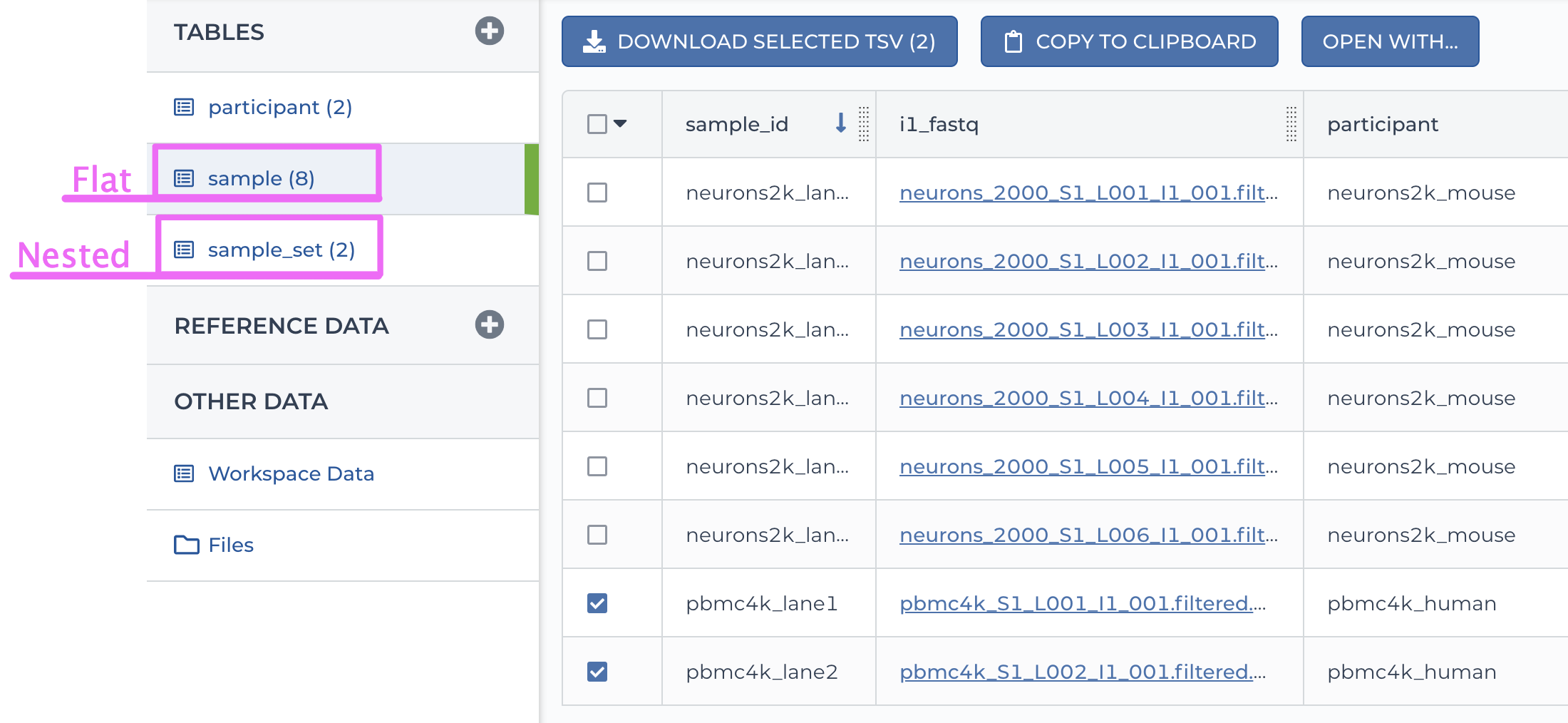Check the row for neurons_2000_S1_L006 file

pyautogui.click(x=597, y=535)
